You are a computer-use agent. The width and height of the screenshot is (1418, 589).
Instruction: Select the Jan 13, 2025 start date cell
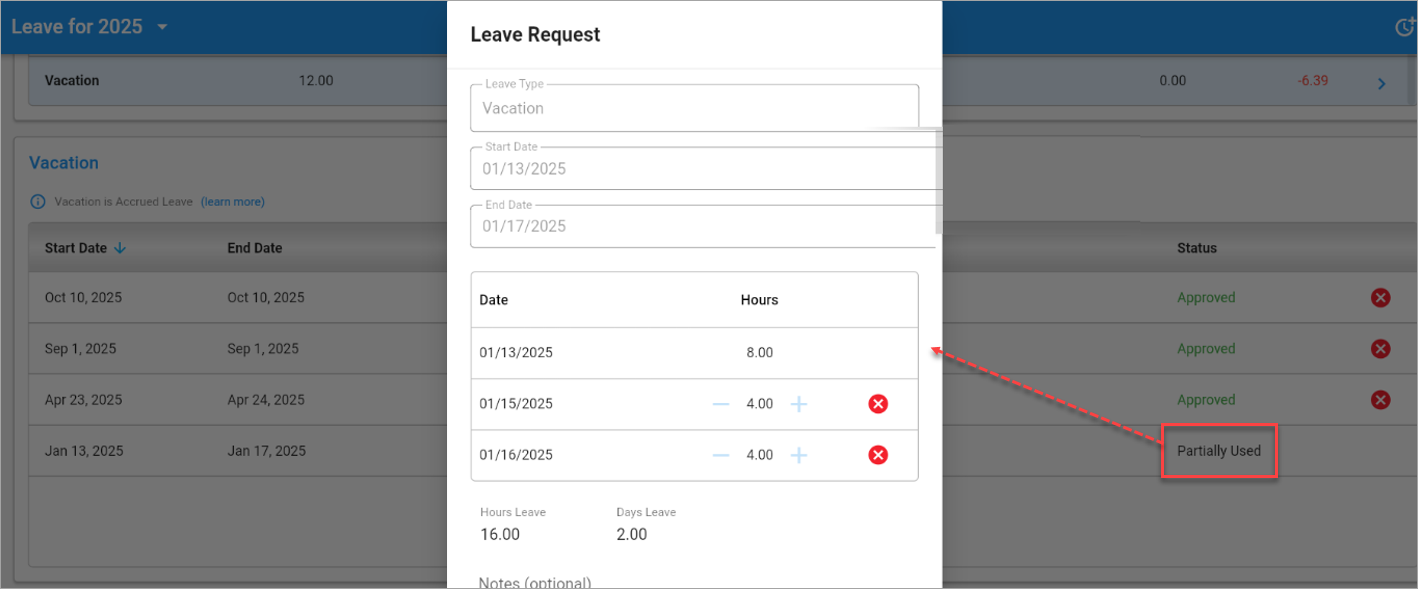point(84,451)
